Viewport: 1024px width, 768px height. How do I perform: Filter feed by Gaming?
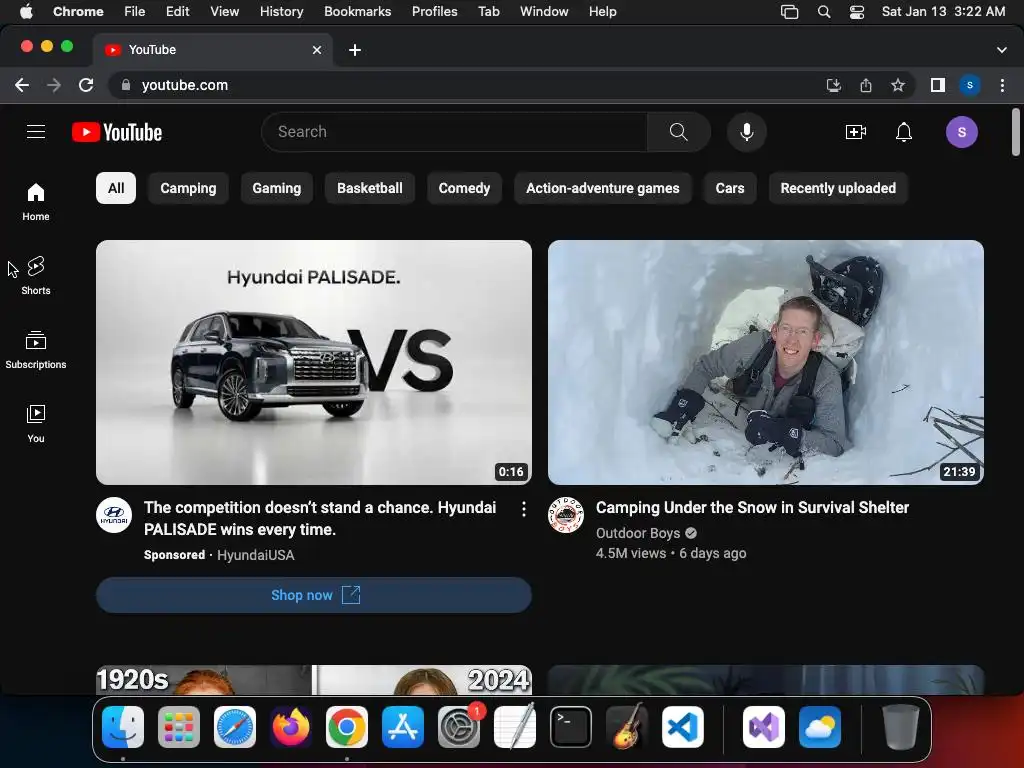(277, 188)
